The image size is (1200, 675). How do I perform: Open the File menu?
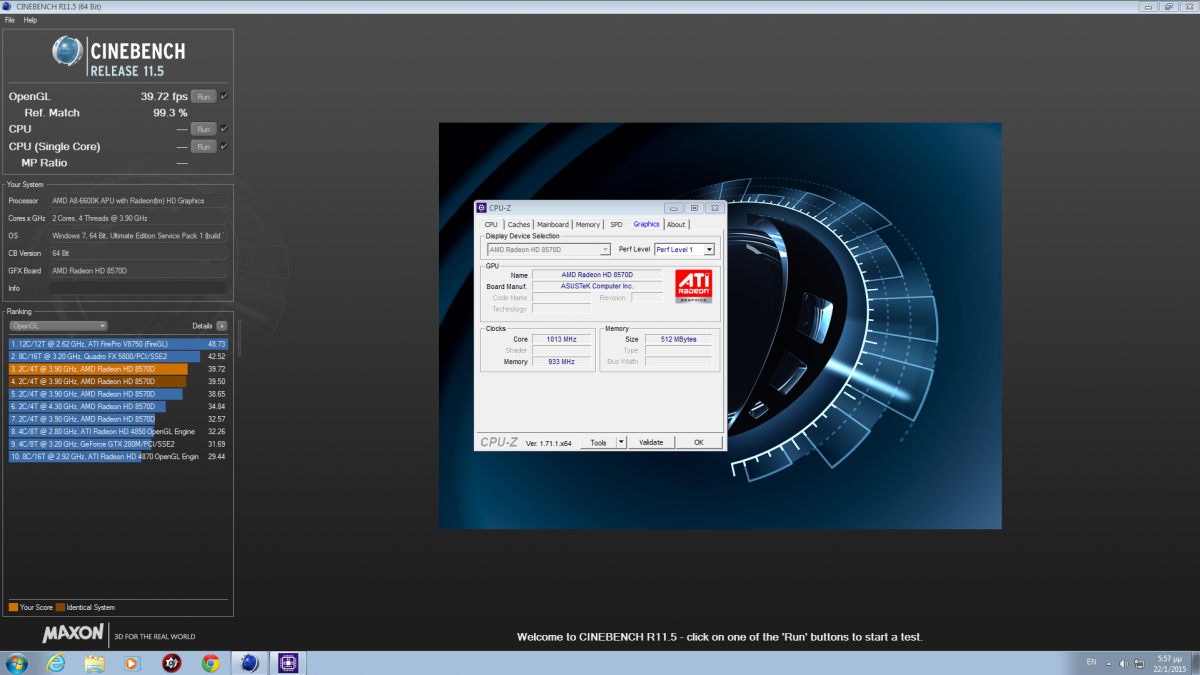pyautogui.click(x=10, y=20)
